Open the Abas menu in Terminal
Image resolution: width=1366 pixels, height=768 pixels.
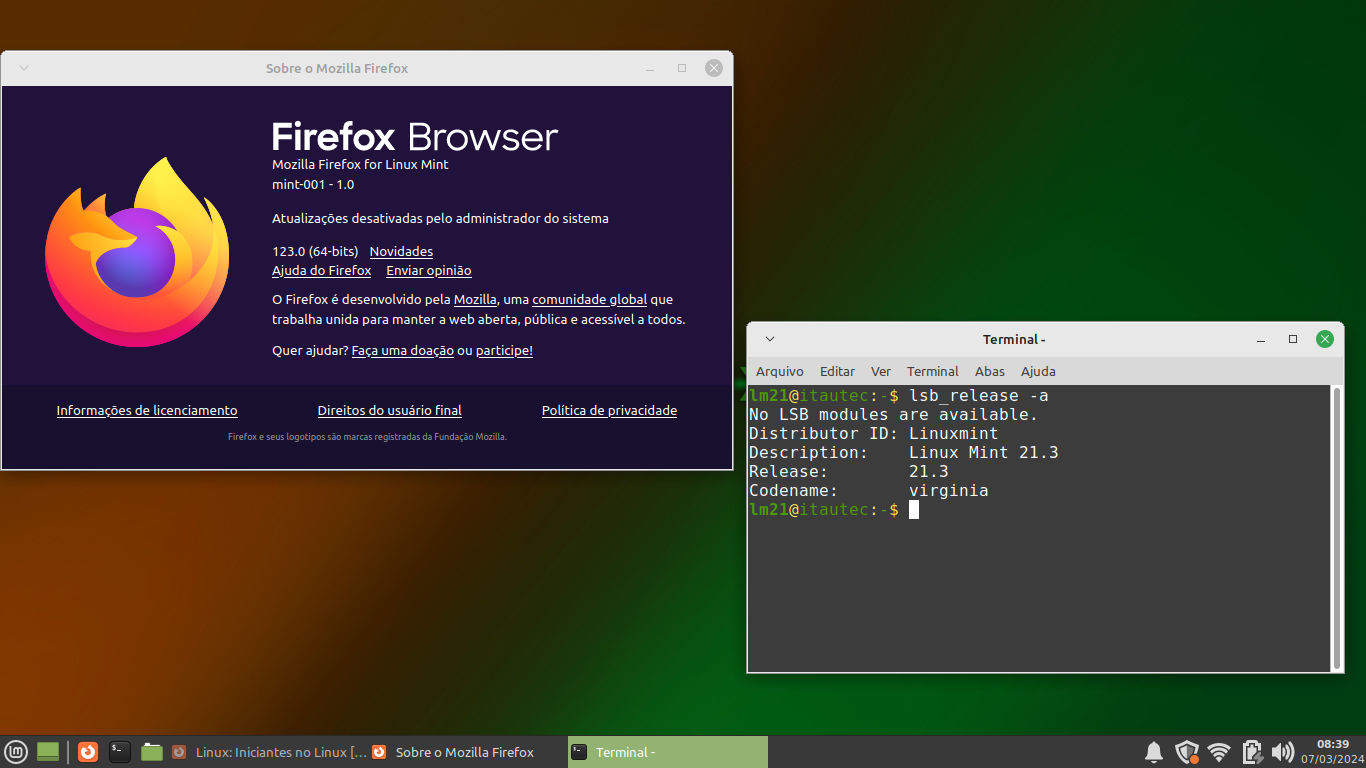[990, 371]
